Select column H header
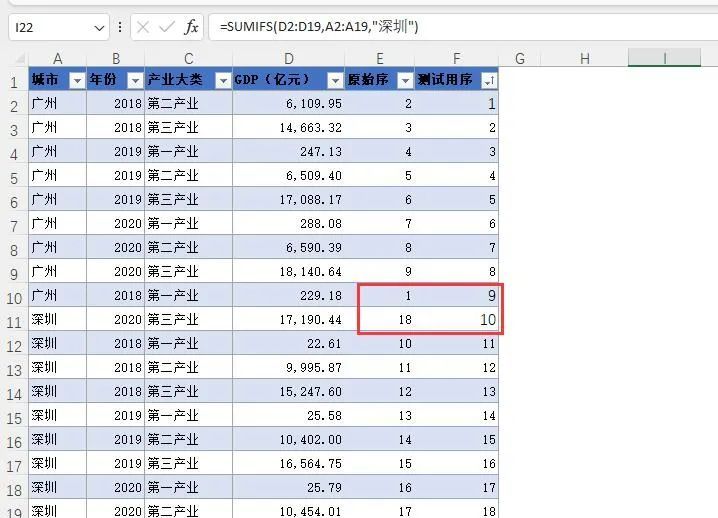Screen dimensions: 718x518 (584, 59)
